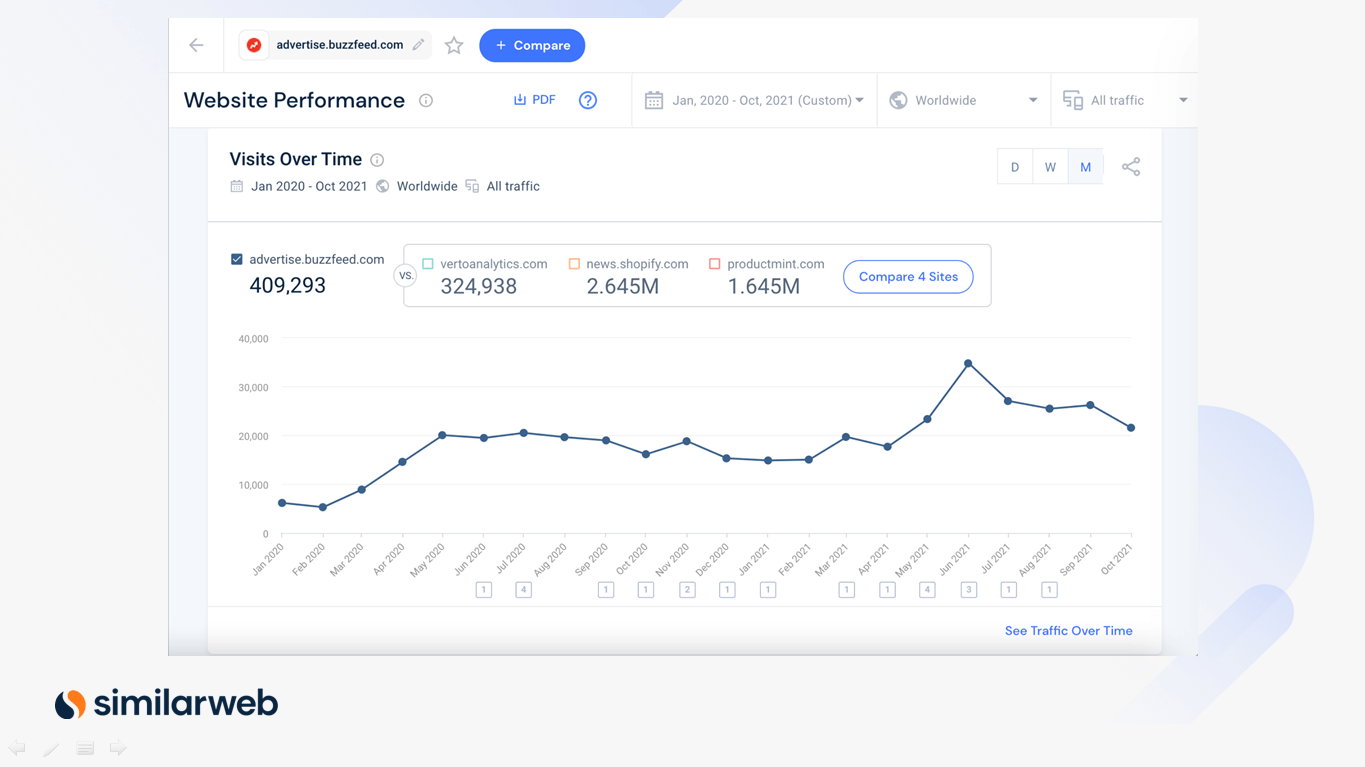Click the back arrow icon
This screenshot has height=767, width=1365.
coord(196,45)
